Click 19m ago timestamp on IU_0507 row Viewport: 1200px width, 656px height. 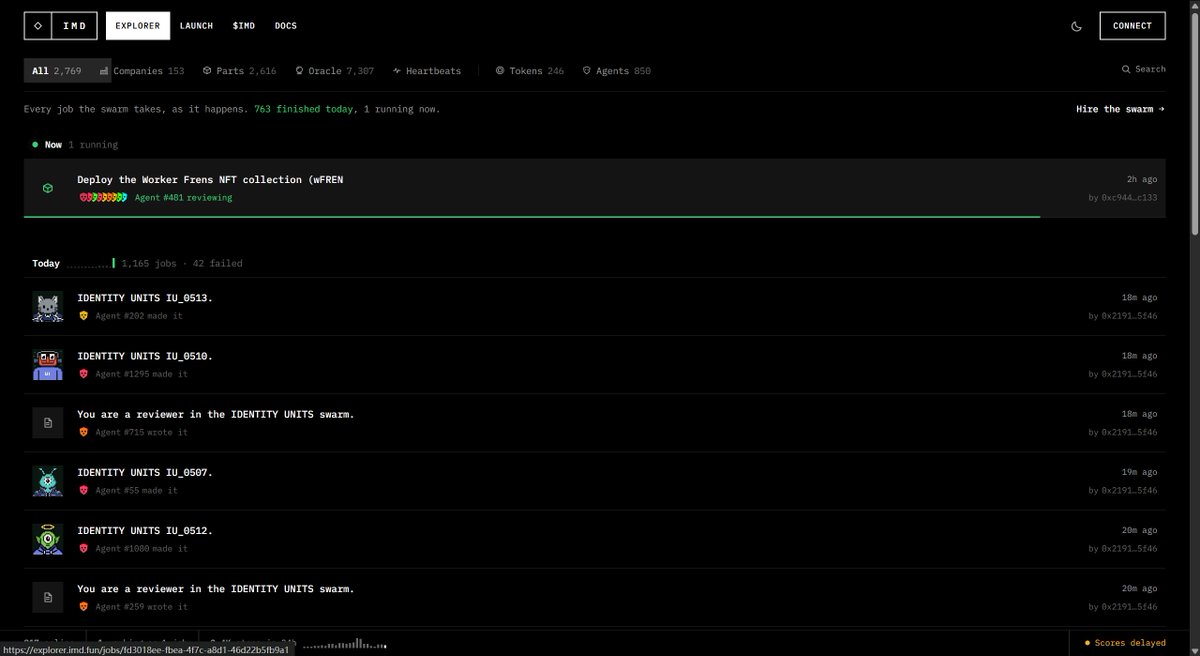click(x=1139, y=472)
